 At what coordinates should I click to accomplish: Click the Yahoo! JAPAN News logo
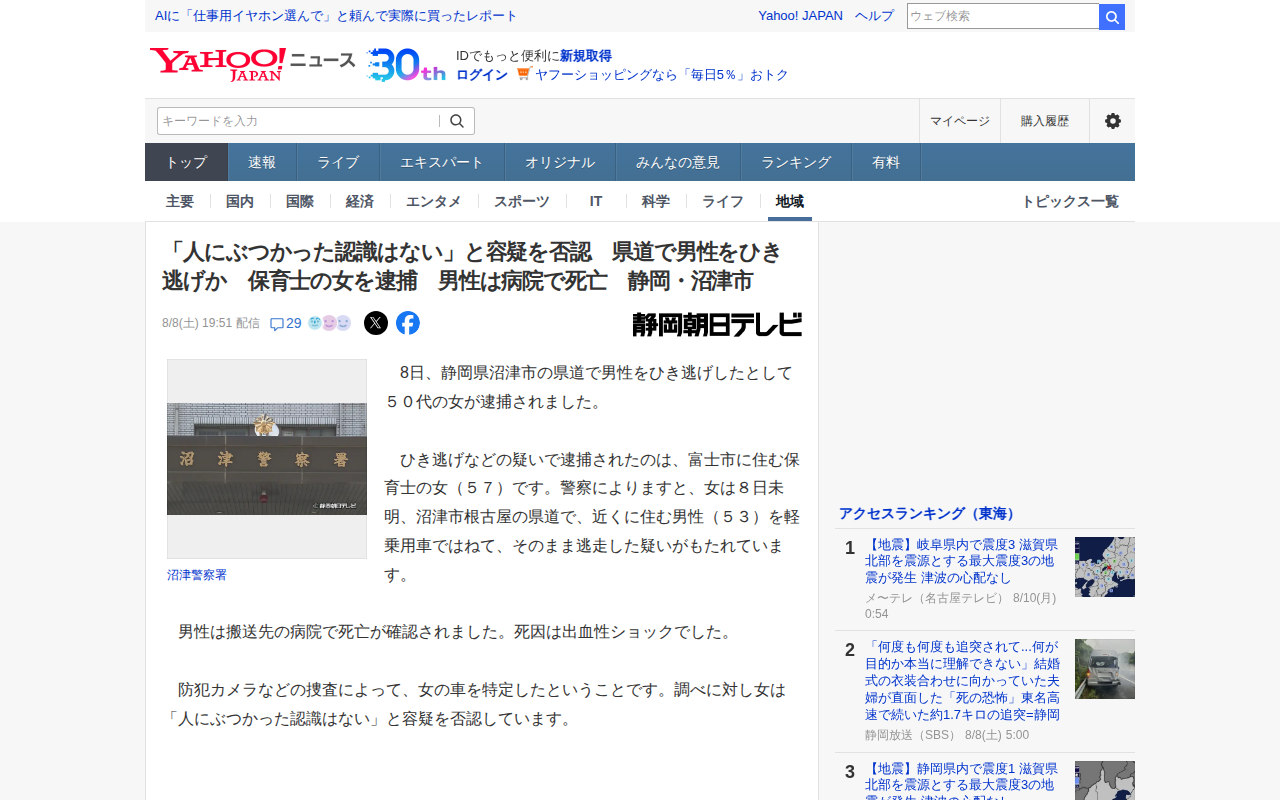(253, 64)
